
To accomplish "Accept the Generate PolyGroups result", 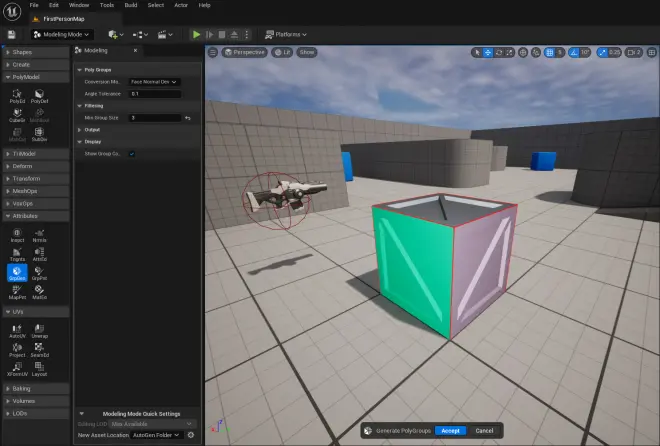I will [x=450, y=431].
